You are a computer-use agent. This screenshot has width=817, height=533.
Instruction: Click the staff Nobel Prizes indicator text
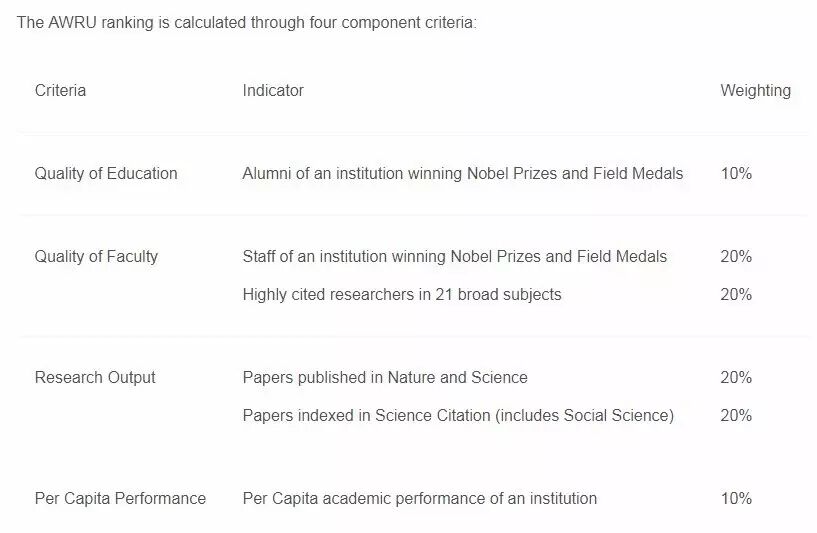454,257
